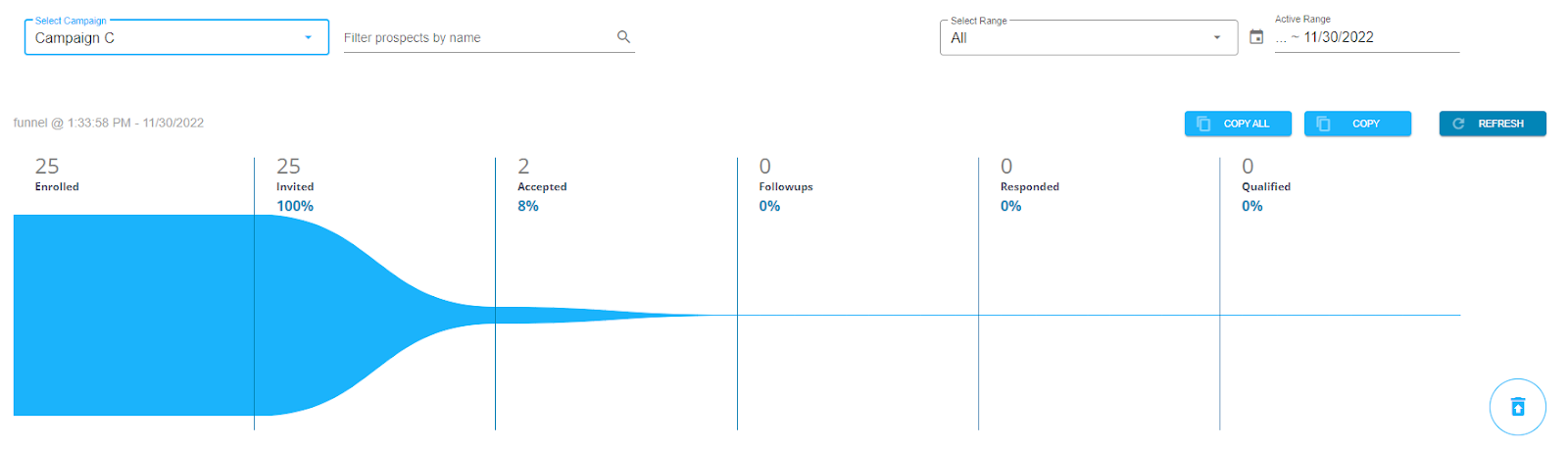Open the calendar date picker icon
This screenshot has width=1568, height=449.
tap(1256, 37)
